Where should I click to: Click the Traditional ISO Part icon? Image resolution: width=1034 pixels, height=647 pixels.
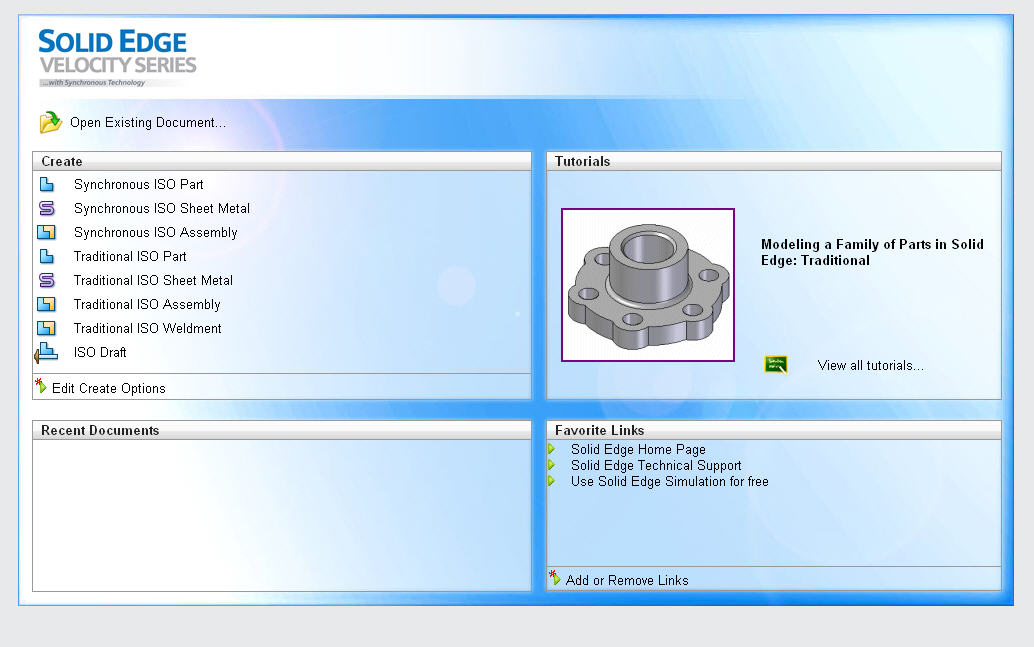click(46, 256)
